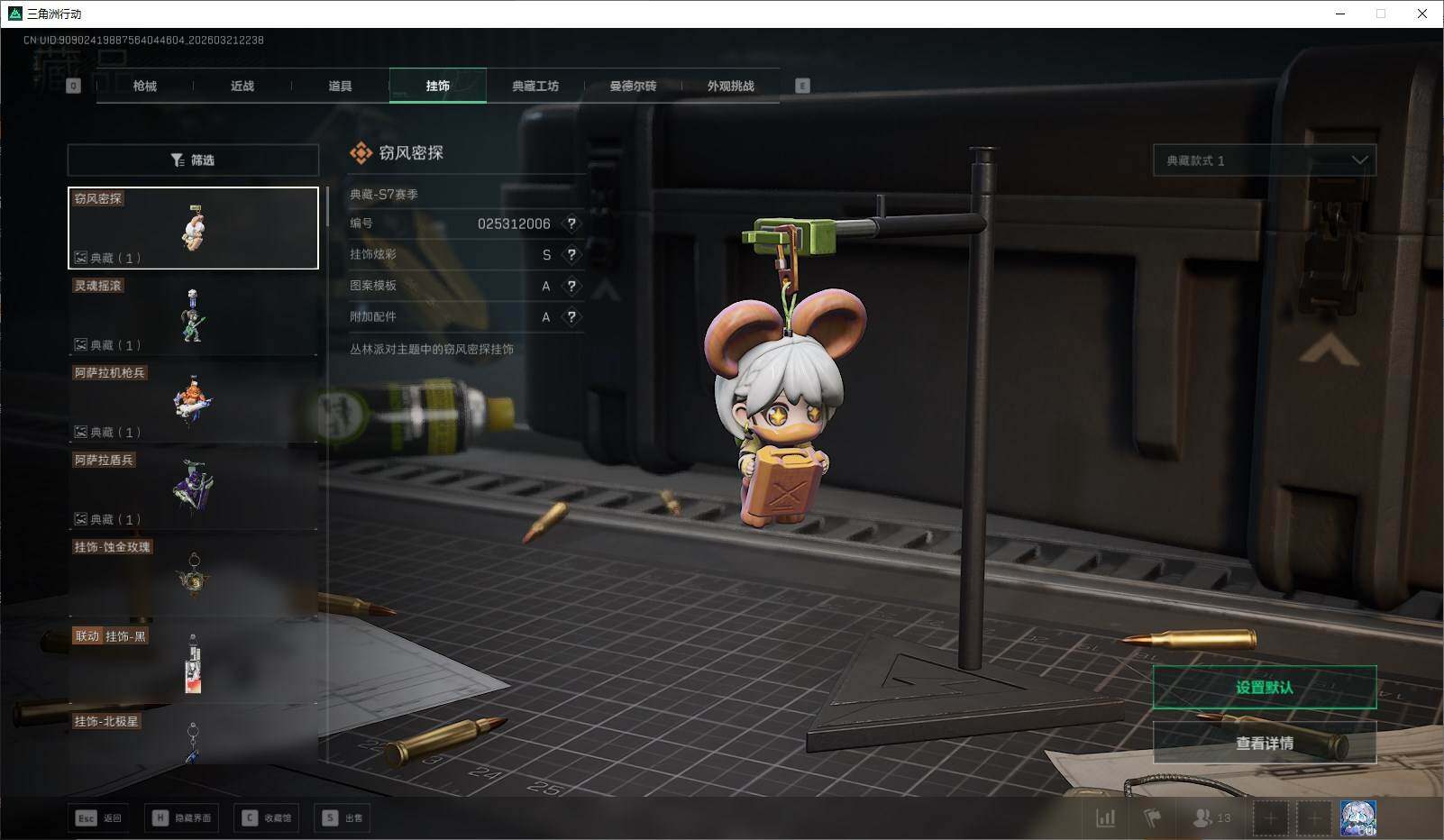Select the 阿萨拉盾兵 charm in list
Image resolution: width=1444 pixels, height=840 pixels.
click(x=193, y=488)
